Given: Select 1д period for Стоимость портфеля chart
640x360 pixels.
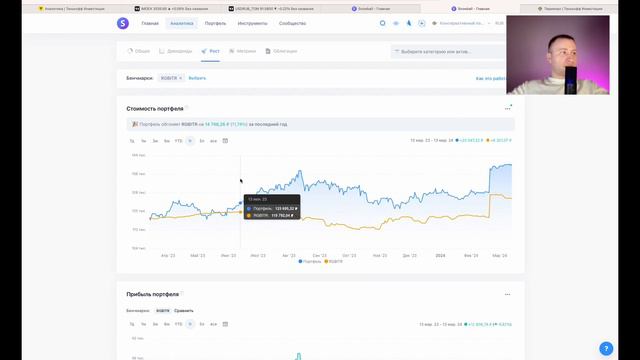Looking at the screenshot, I should 132,141.
